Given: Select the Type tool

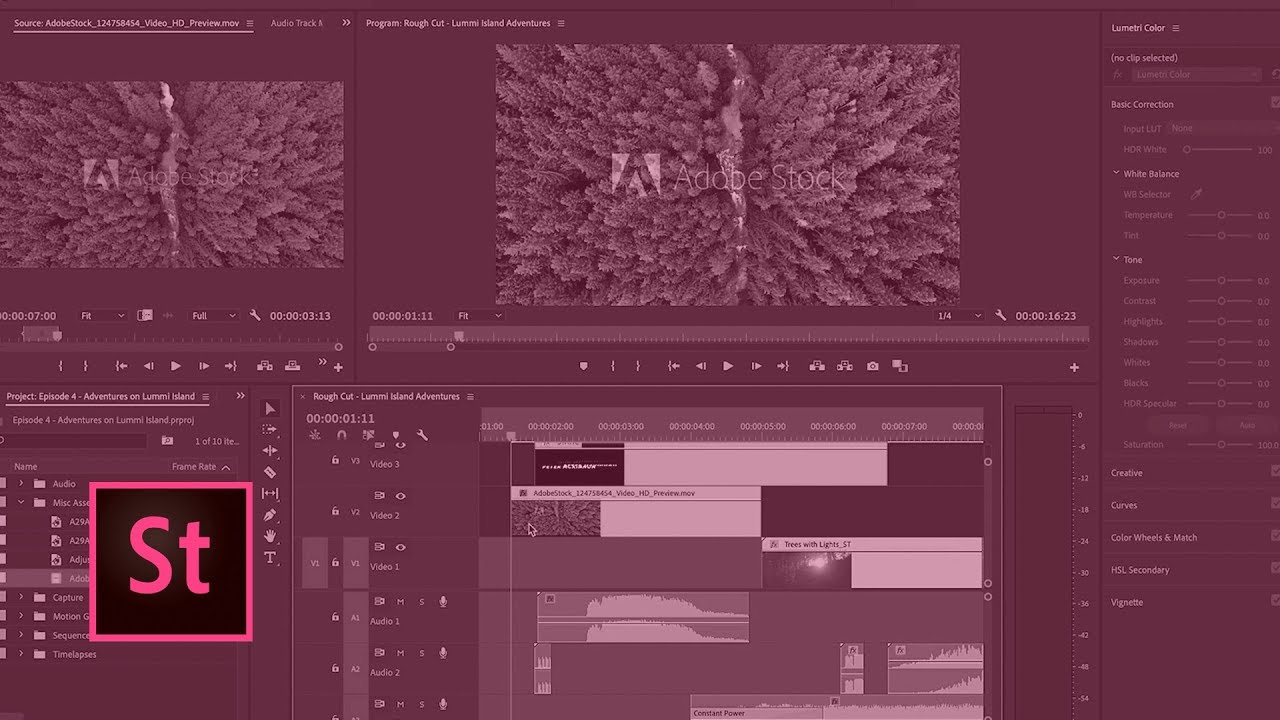Looking at the screenshot, I should [270, 558].
